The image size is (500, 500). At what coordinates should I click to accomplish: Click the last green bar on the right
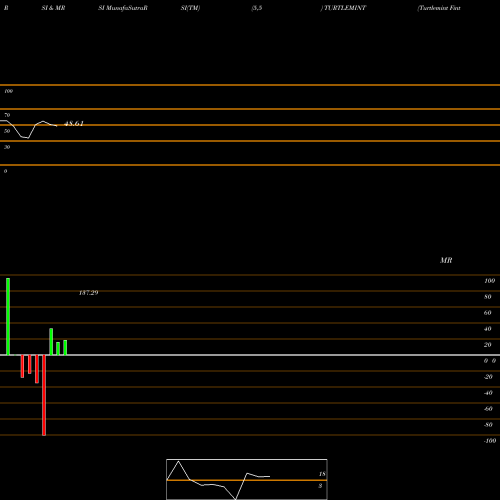pyautogui.click(x=65, y=347)
